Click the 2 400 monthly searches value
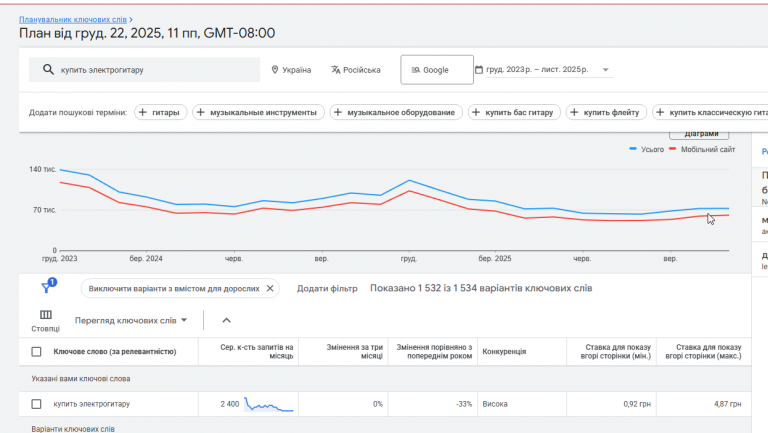The height and width of the screenshot is (433, 768). click(x=230, y=404)
